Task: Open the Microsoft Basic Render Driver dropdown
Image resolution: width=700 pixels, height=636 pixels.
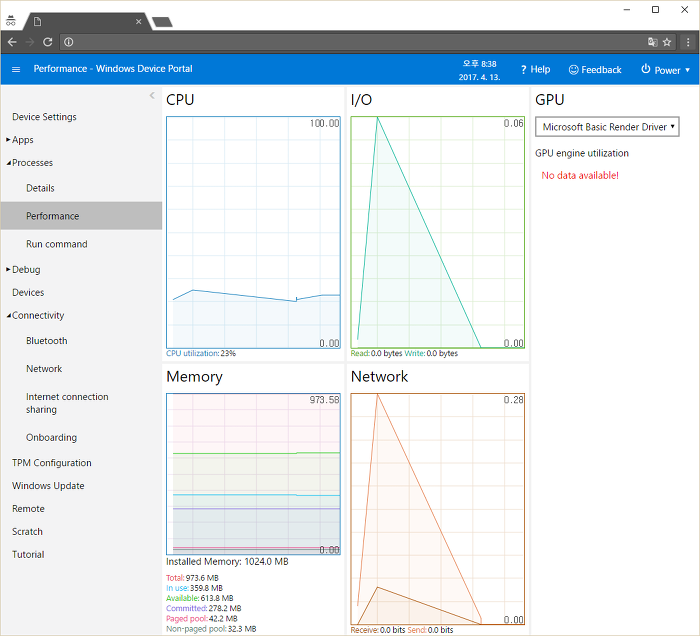Action: pos(607,127)
